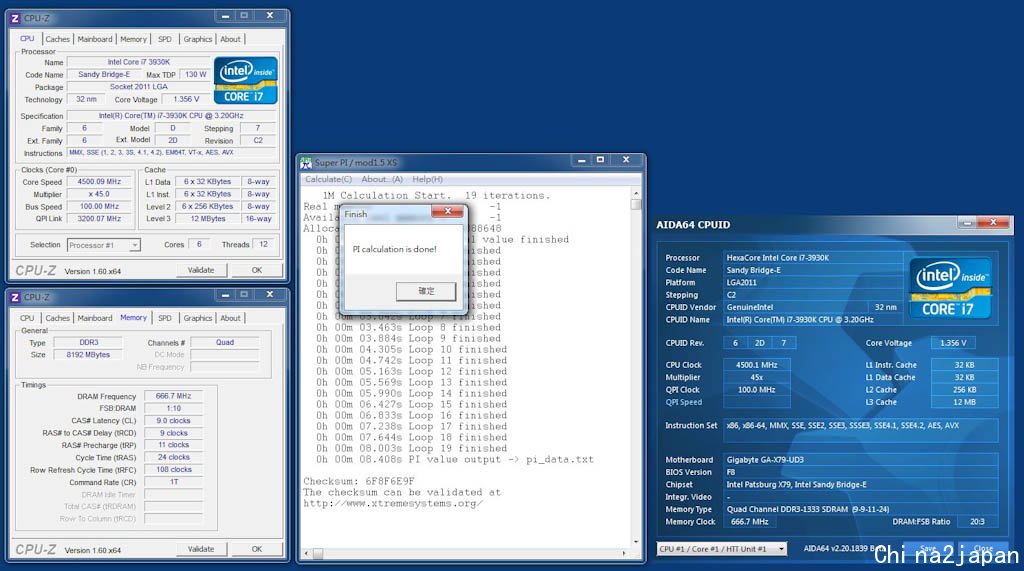The height and width of the screenshot is (571, 1024).
Task: Click the Super PI vertical scrollbar thumb
Action: click(x=636, y=204)
